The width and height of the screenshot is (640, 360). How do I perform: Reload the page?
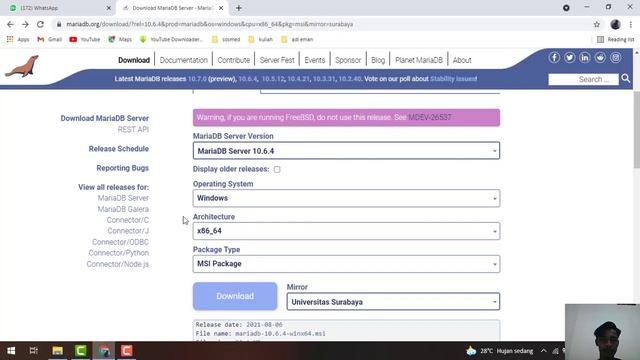click(x=40, y=24)
